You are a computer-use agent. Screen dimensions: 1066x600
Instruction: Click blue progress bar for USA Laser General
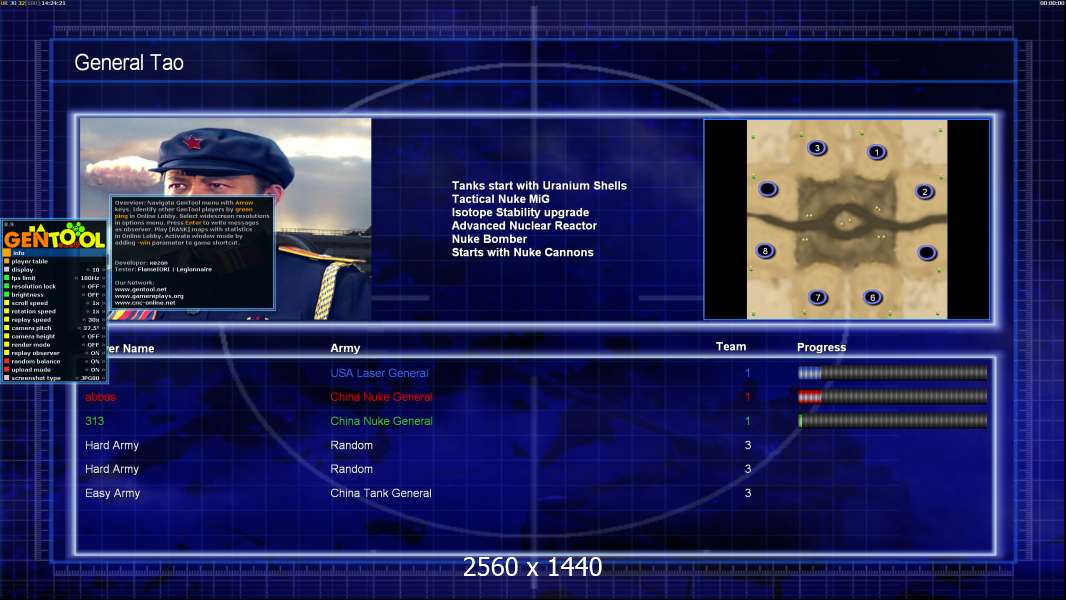(893, 372)
